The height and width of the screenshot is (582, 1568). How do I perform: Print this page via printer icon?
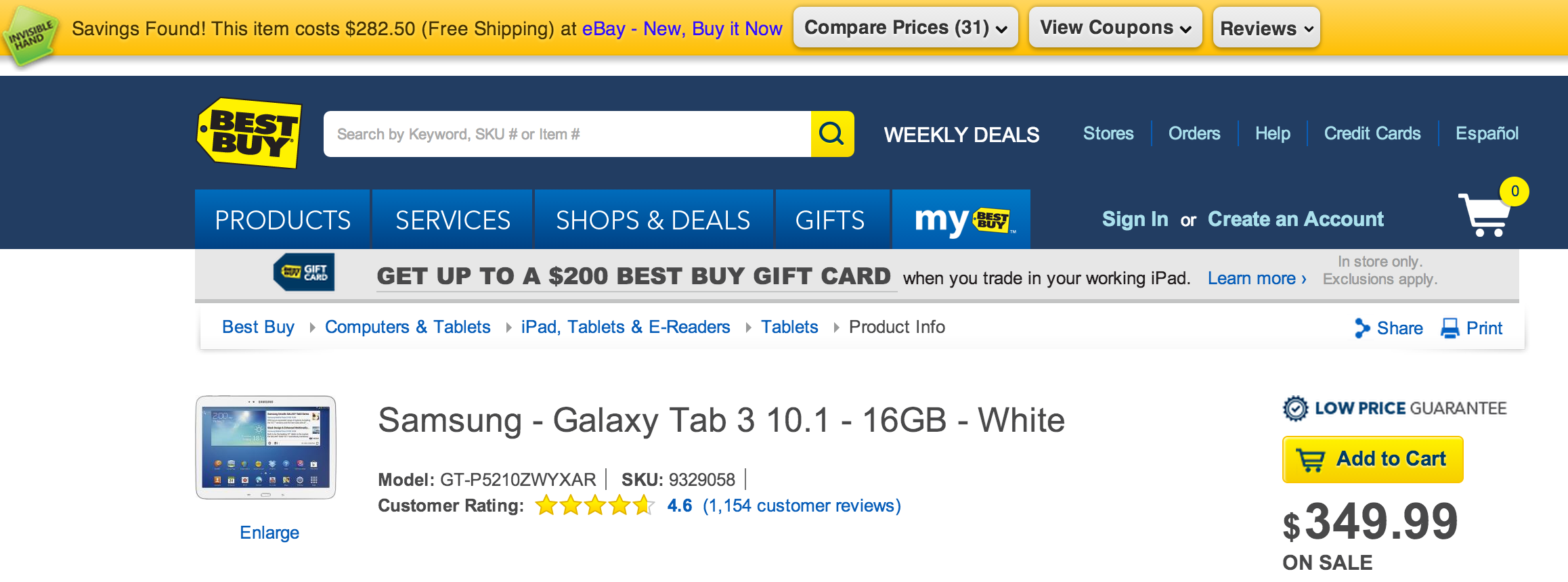click(x=1450, y=328)
